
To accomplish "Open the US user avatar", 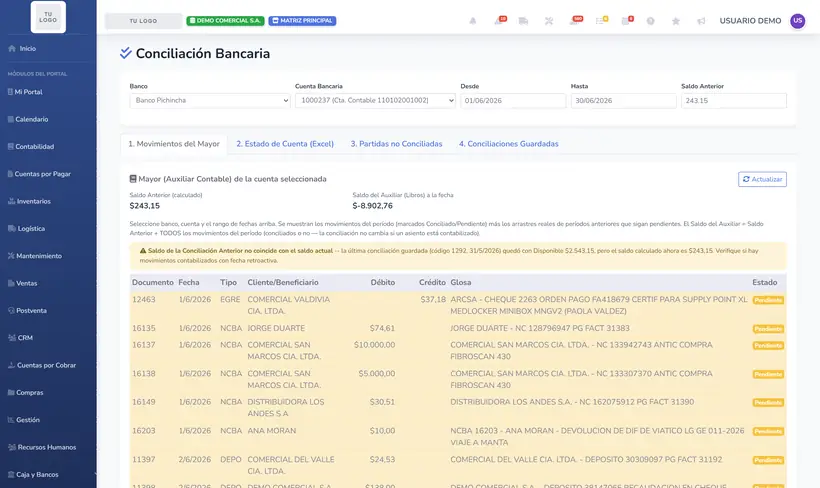I will pyautogui.click(x=798, y=21).
